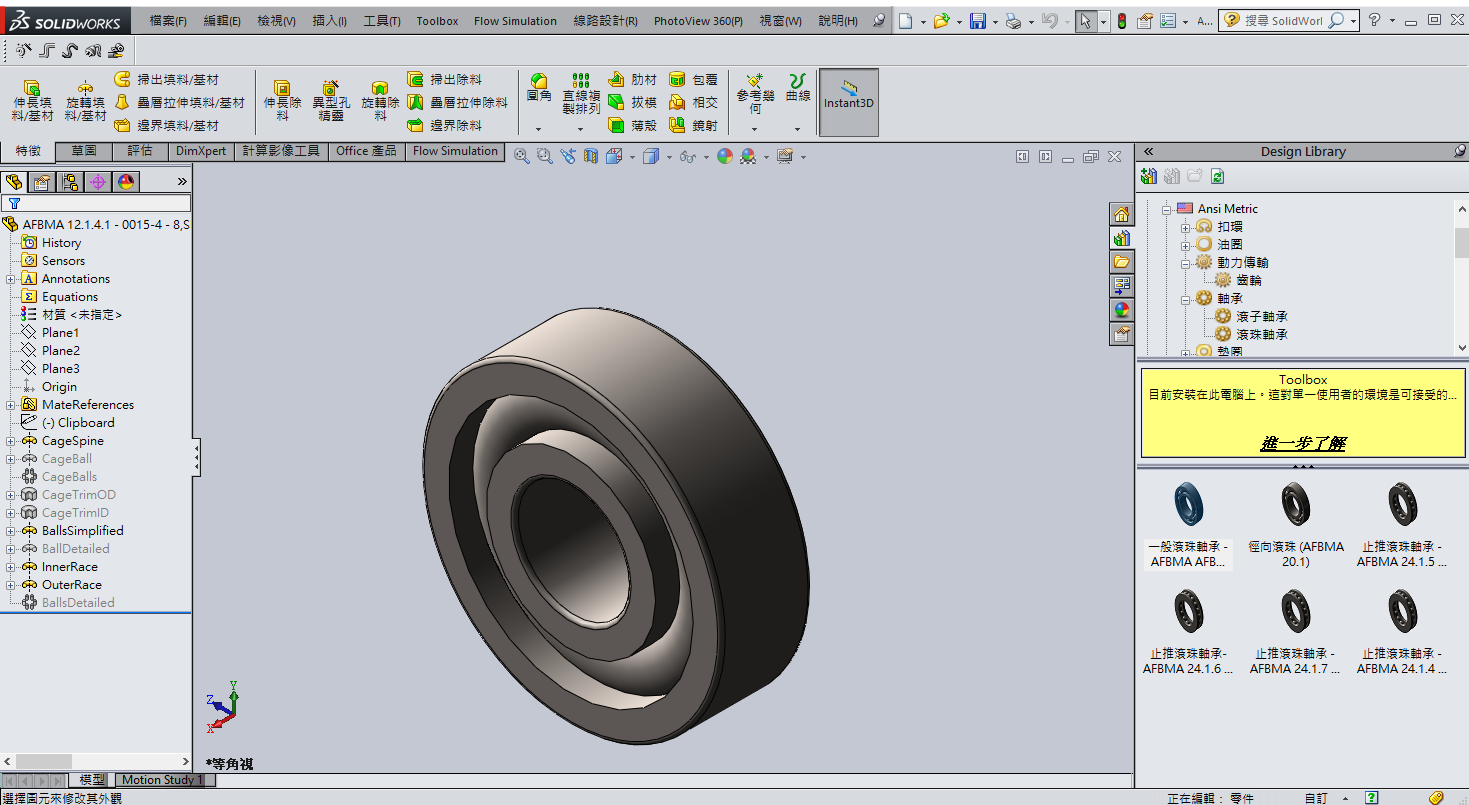Select the 圓角 fillet tool
The height and width of the screenshot is (805, 1469).
coord(539,89)
